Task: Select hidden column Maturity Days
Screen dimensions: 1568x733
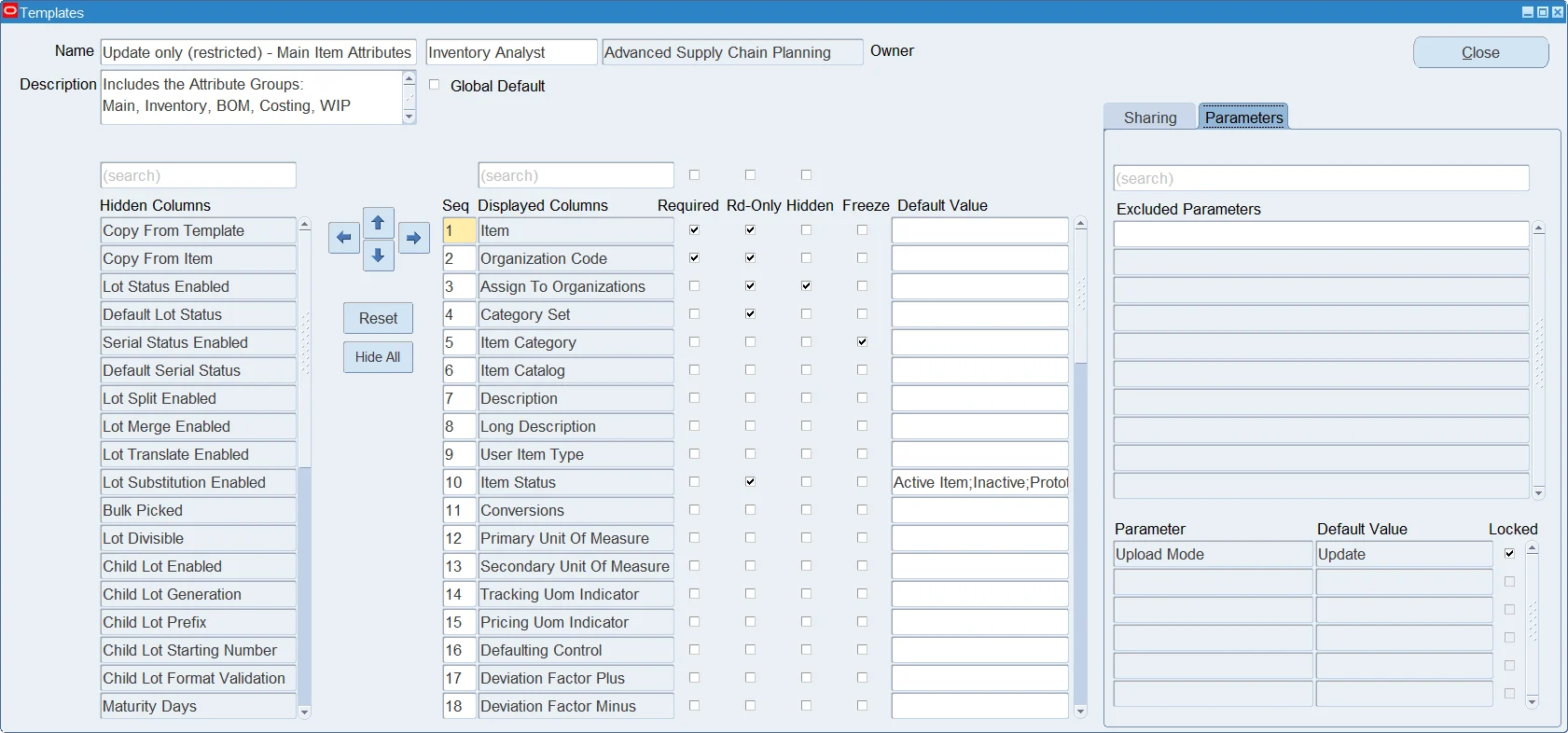Action: click(x=198, y=706)
